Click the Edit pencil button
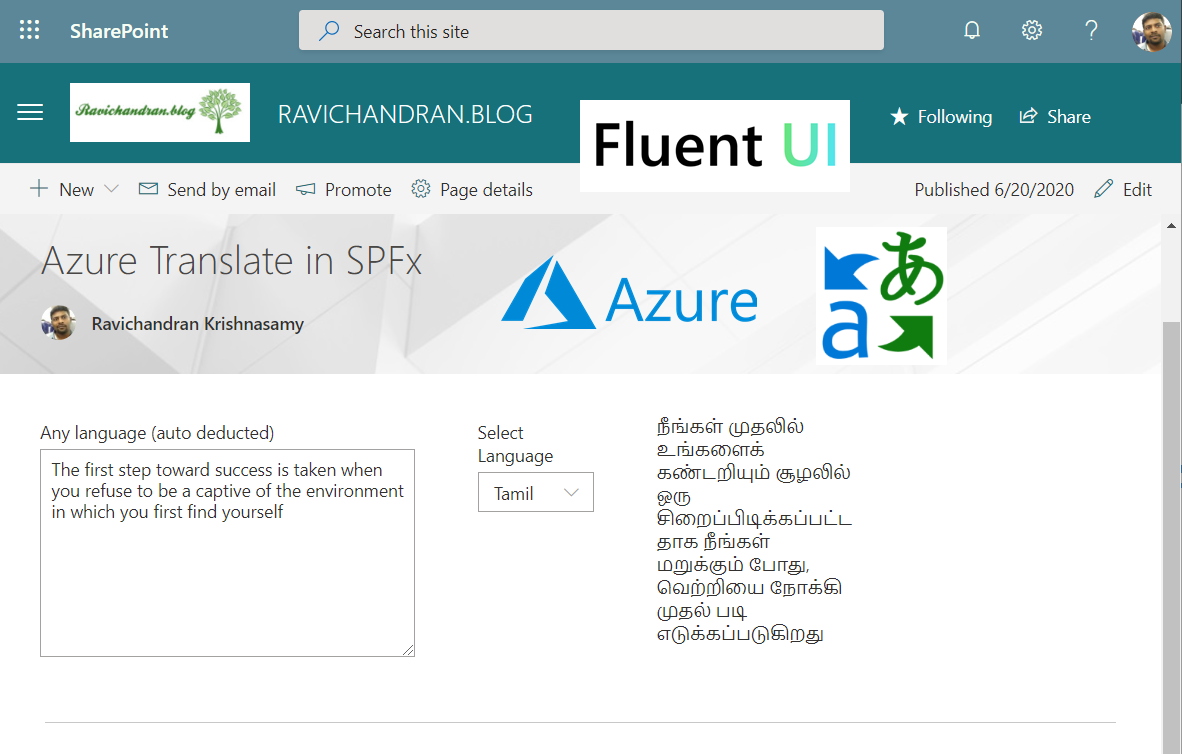This screenshot has height=754, width=1182. [x=1123, y=189]
